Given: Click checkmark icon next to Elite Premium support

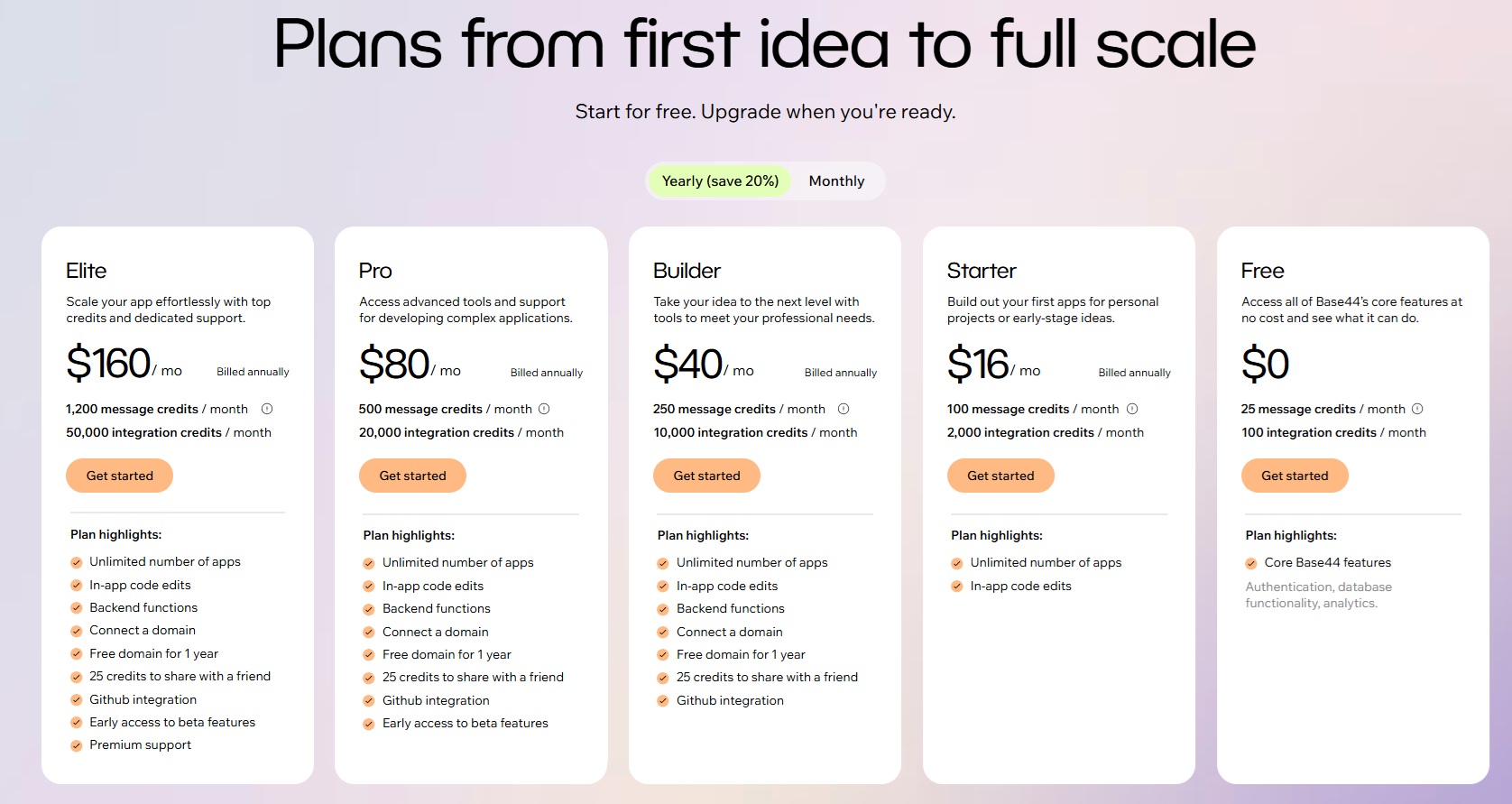Looking at the screenshot, I should pos(77,745).
